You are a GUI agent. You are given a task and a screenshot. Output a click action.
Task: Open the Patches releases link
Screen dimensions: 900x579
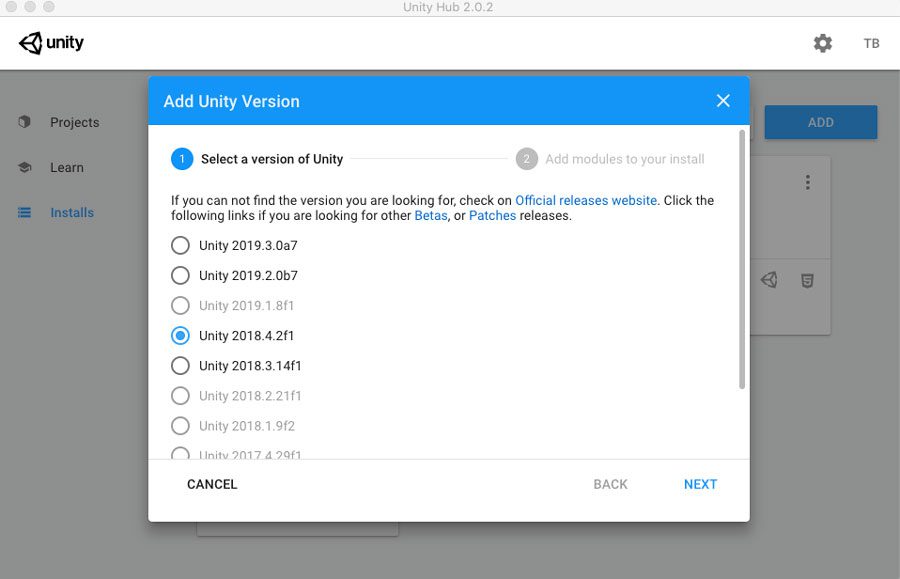point(492,216)
